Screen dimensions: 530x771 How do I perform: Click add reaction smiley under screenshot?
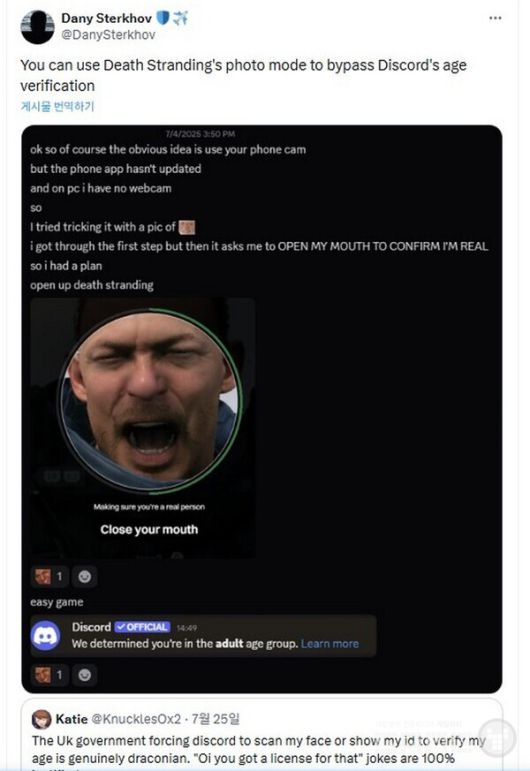[x=85, y=576]
